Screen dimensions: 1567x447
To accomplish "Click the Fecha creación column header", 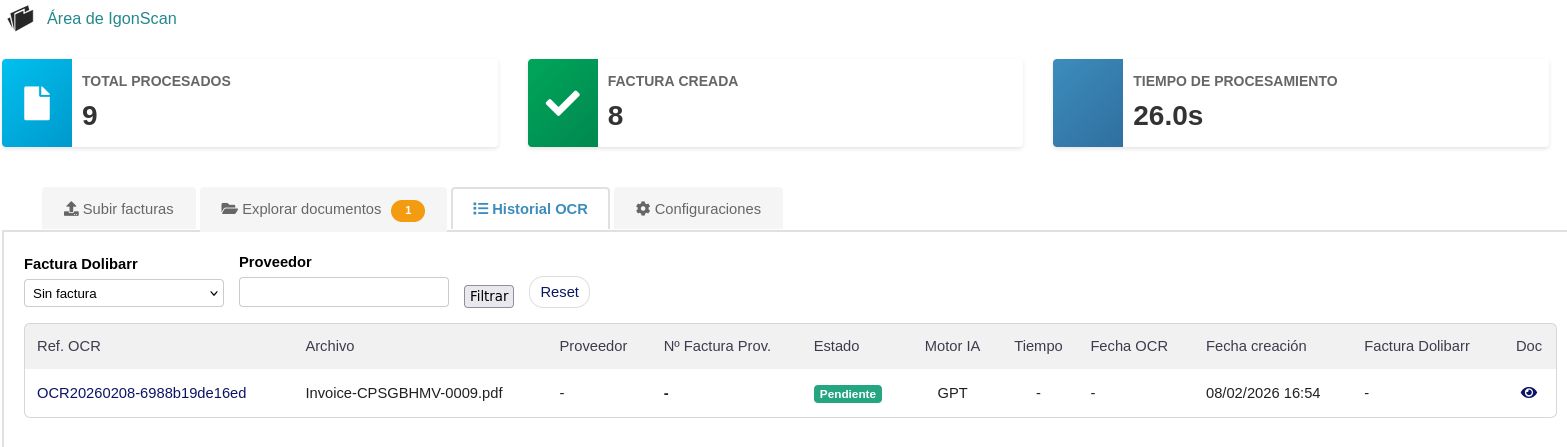I will [x=1256, y=346].
